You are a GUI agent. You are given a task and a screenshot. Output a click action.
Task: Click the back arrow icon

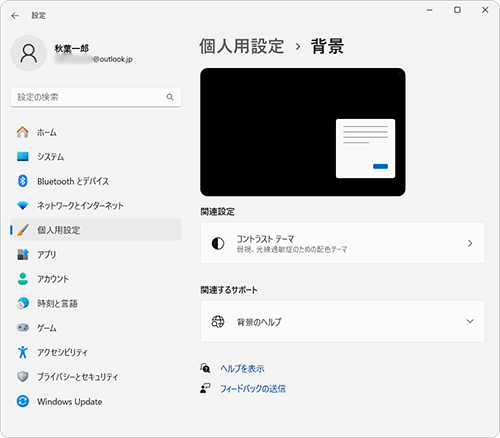[x=15, y=16]
